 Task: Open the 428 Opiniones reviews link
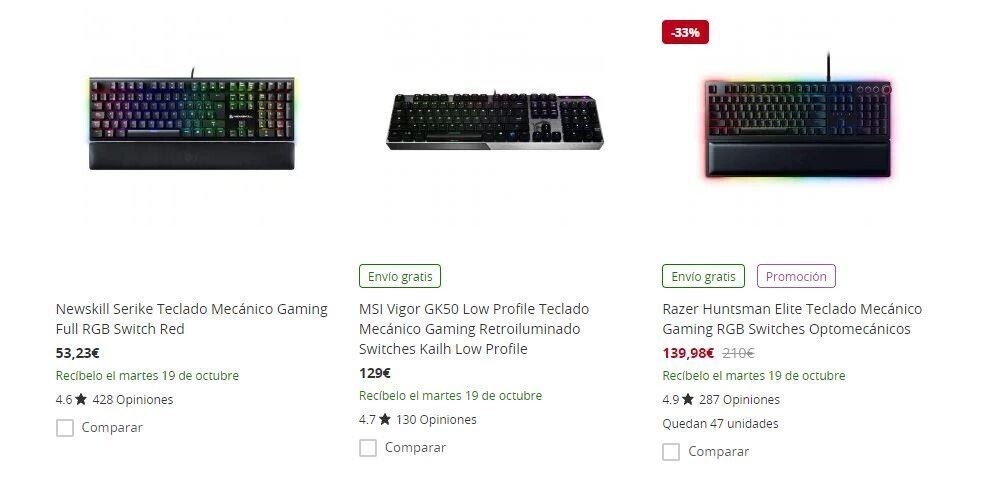[132, 400]
